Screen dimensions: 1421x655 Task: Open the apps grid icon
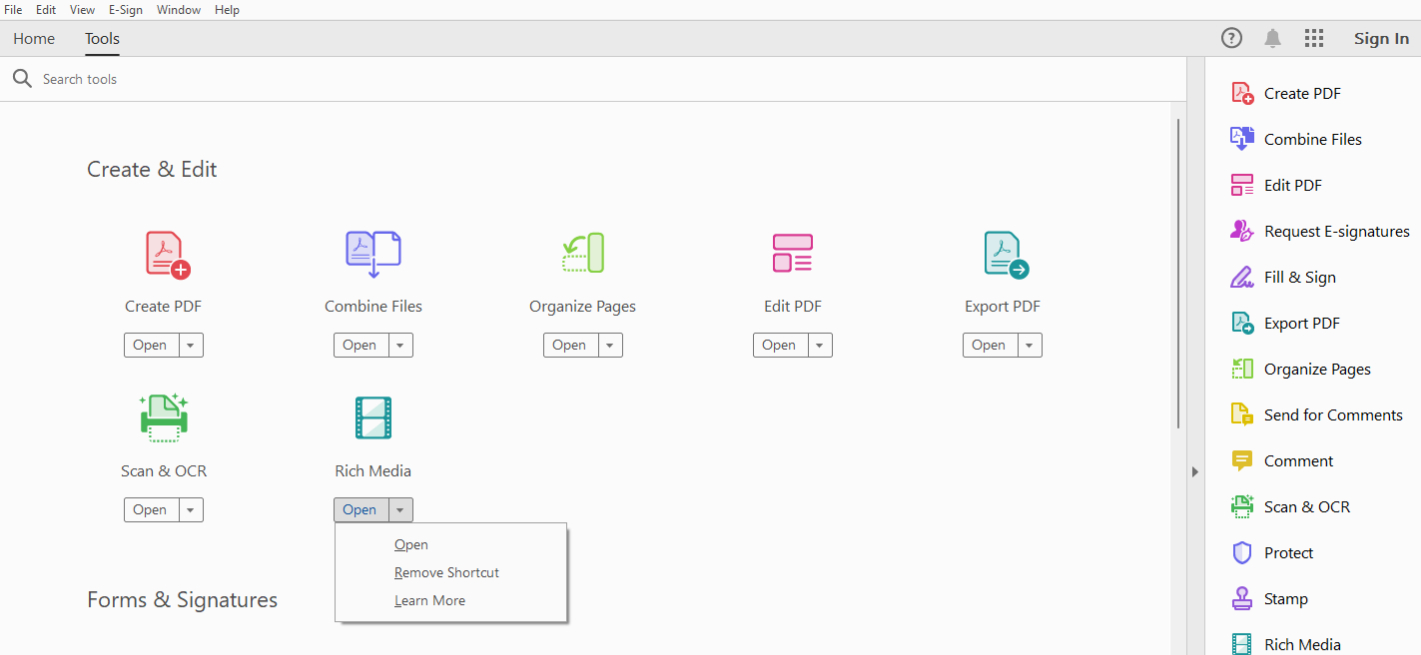1314,39
